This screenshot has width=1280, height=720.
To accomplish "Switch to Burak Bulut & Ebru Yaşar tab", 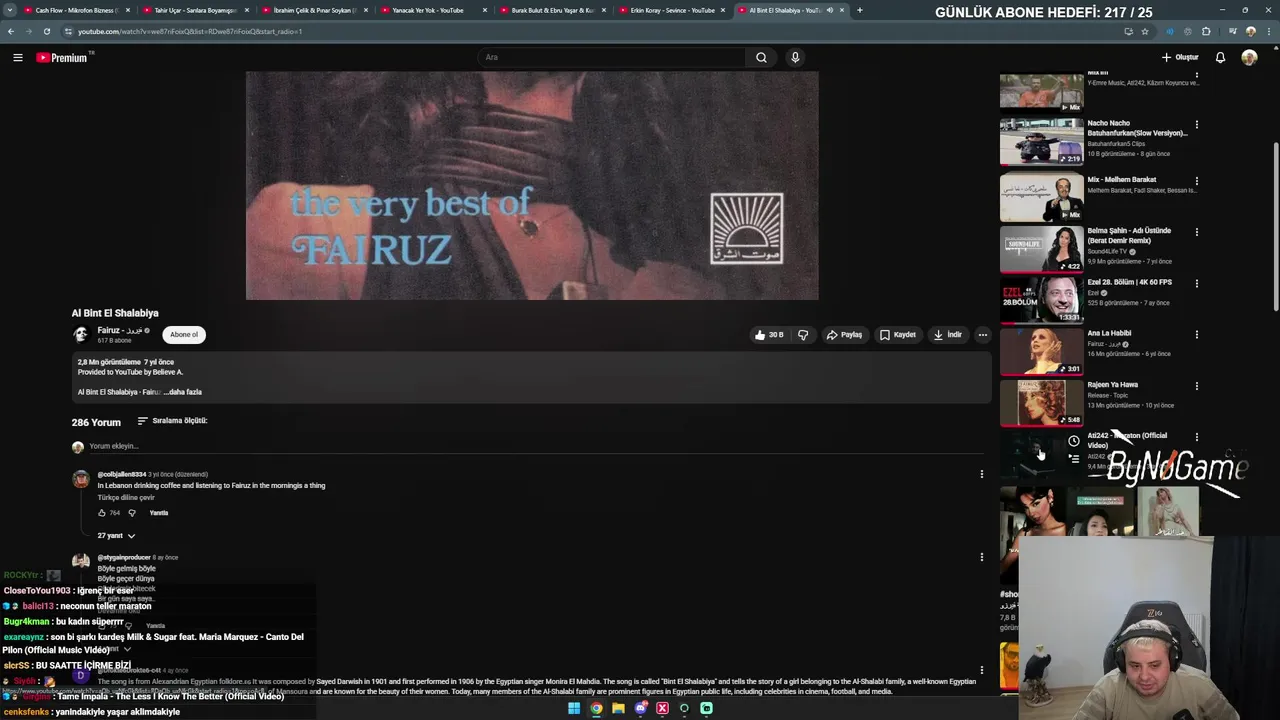I will (x=552, y=10).
